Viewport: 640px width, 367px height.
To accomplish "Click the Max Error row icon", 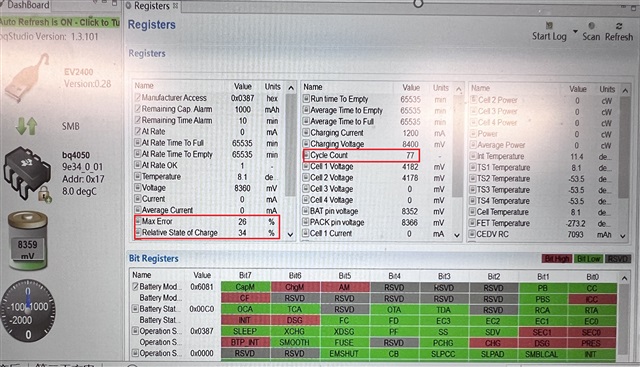I will [x=138, y=221].
